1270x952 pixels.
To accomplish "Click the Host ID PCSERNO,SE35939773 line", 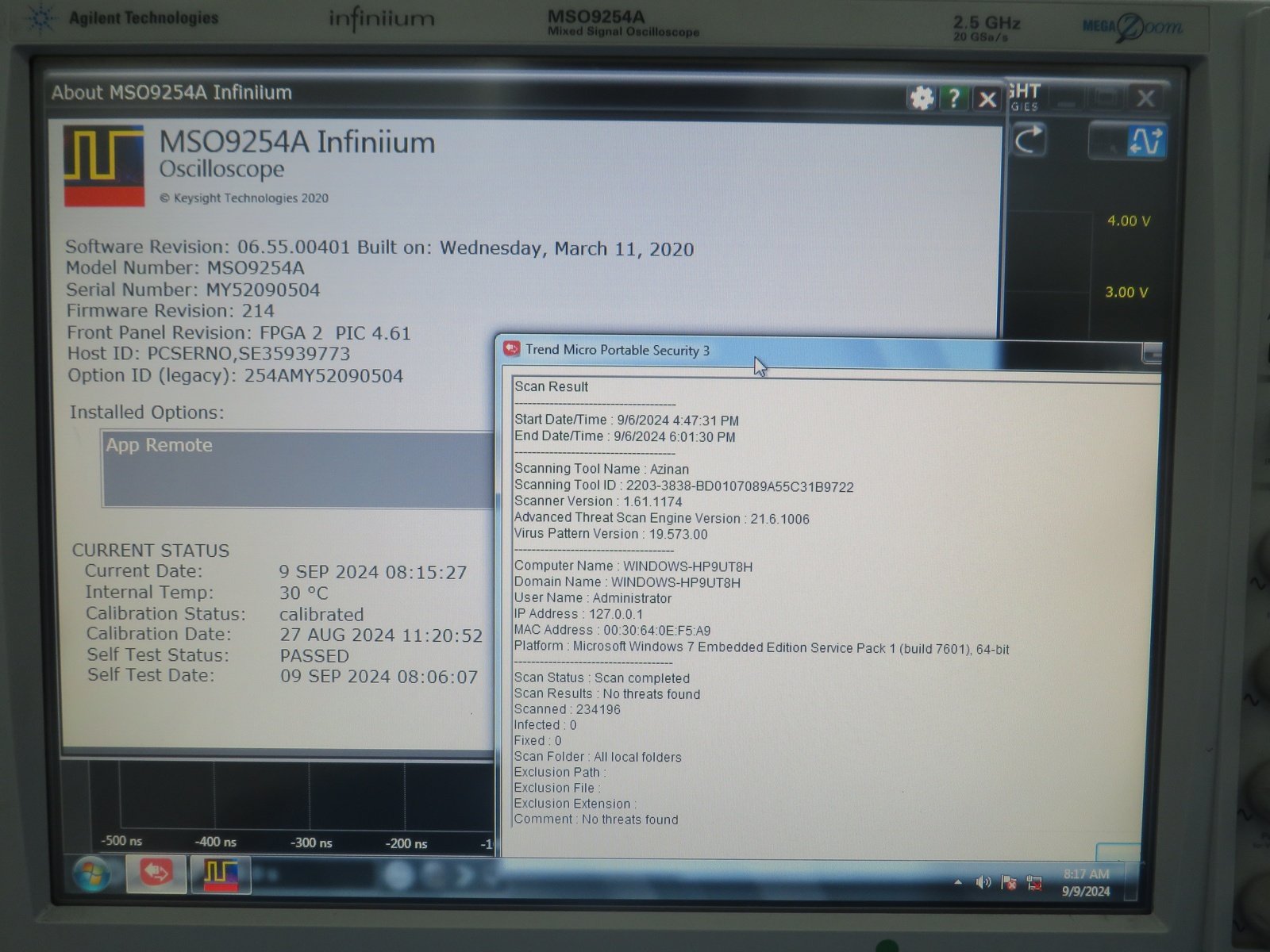I will tap(209, 354).
